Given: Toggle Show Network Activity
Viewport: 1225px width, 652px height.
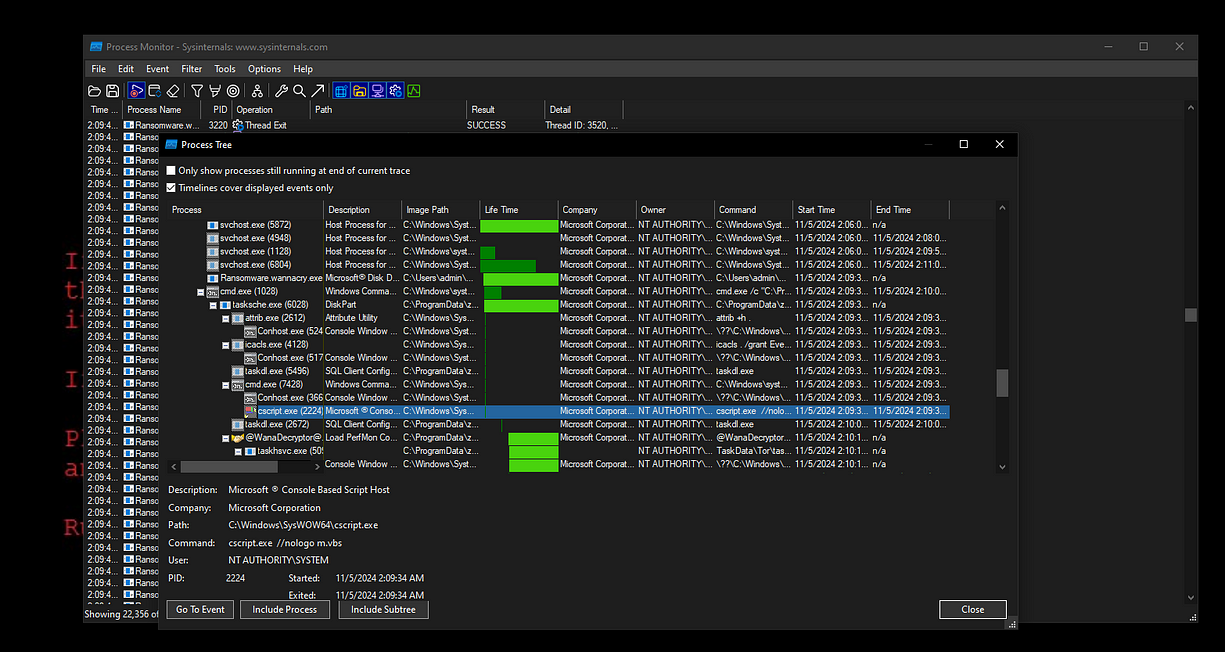Looking at the screenshot, I should point(377,90).
